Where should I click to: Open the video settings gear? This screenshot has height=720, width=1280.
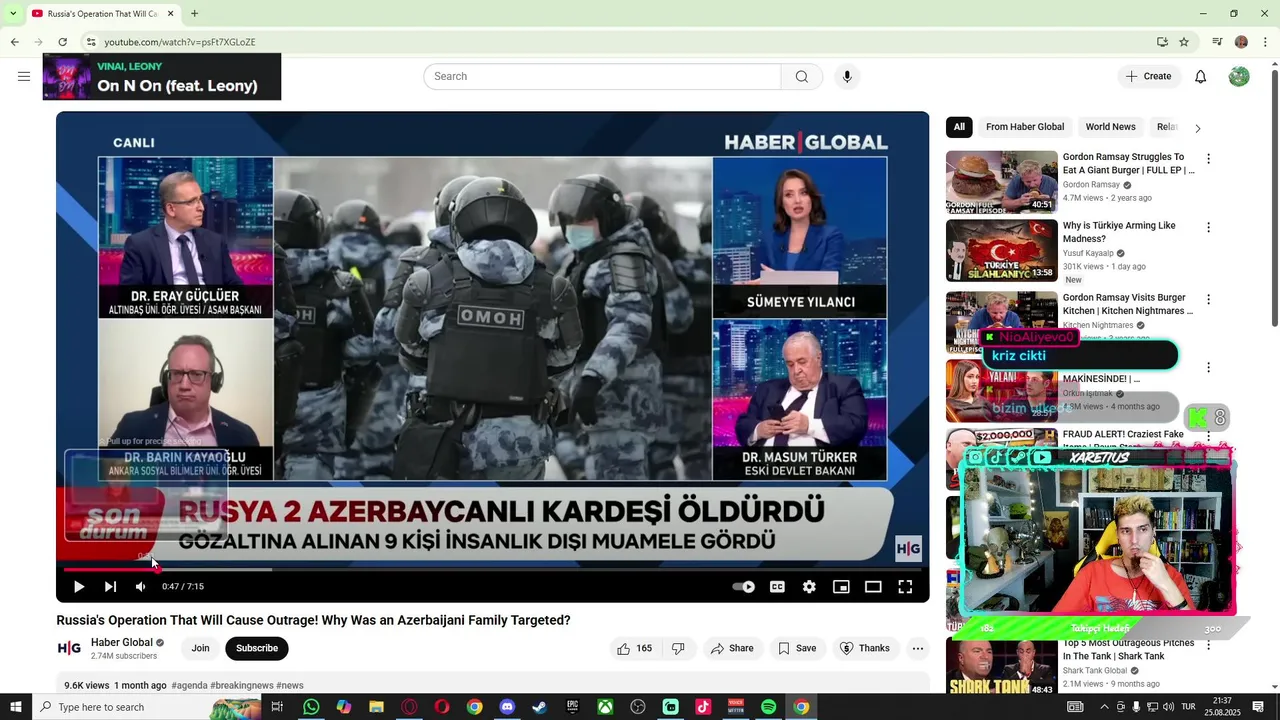(809, 587)
